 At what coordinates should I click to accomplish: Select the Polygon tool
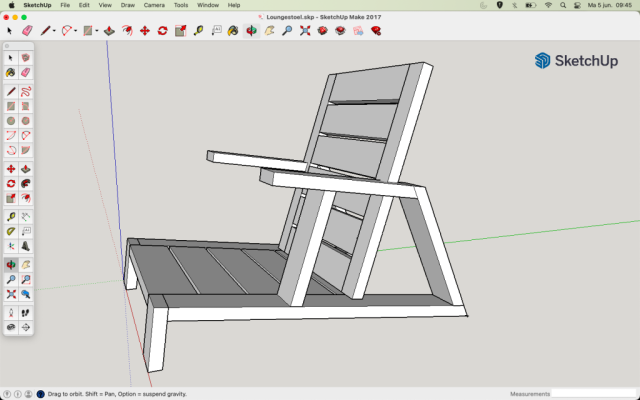(25, 121)
